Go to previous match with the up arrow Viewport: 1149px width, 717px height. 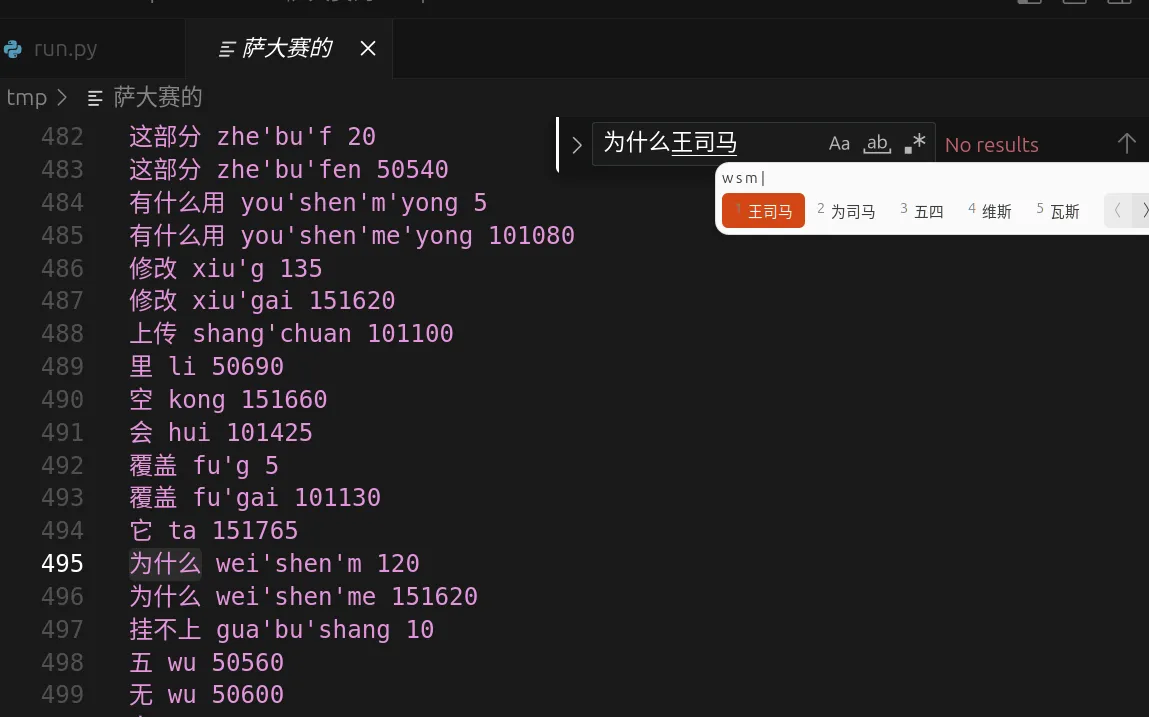pyautogui.click(x=1127, y=143)
